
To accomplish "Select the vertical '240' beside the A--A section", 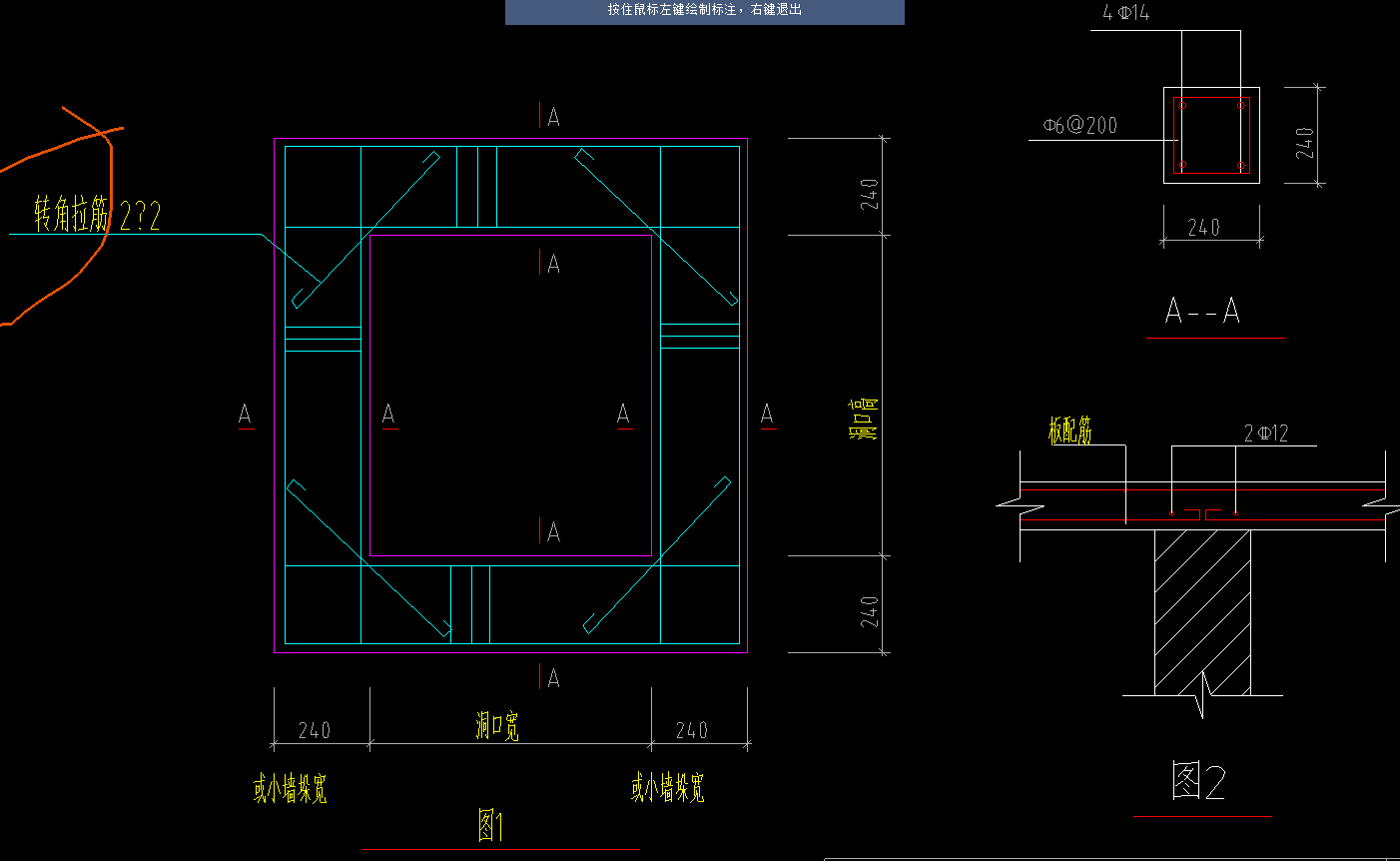I will [x=1304, y=143].
